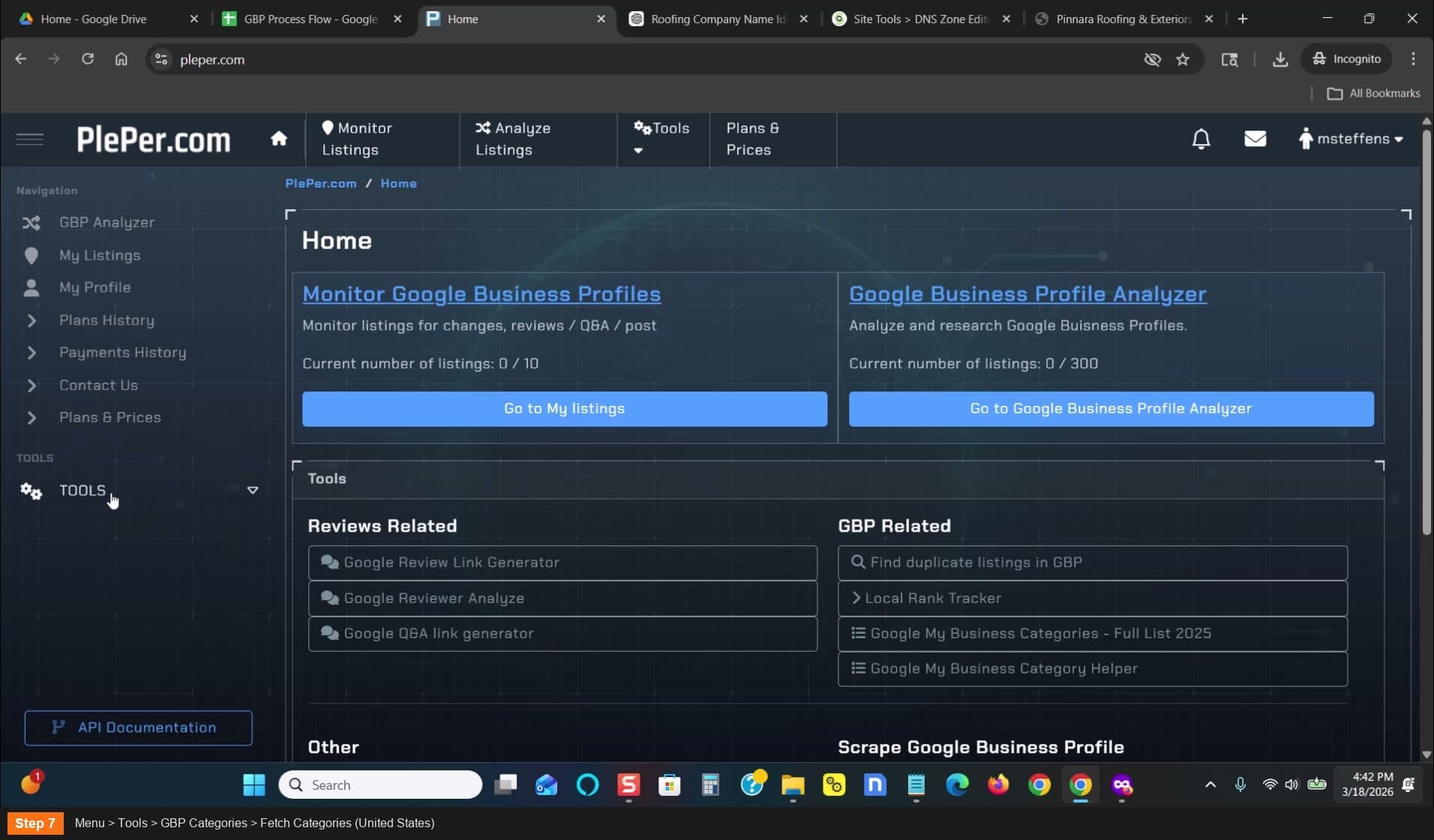Click the site information icon in the address bar
The height and width of the screenshot is (840, 1434).
pos(161,59)
